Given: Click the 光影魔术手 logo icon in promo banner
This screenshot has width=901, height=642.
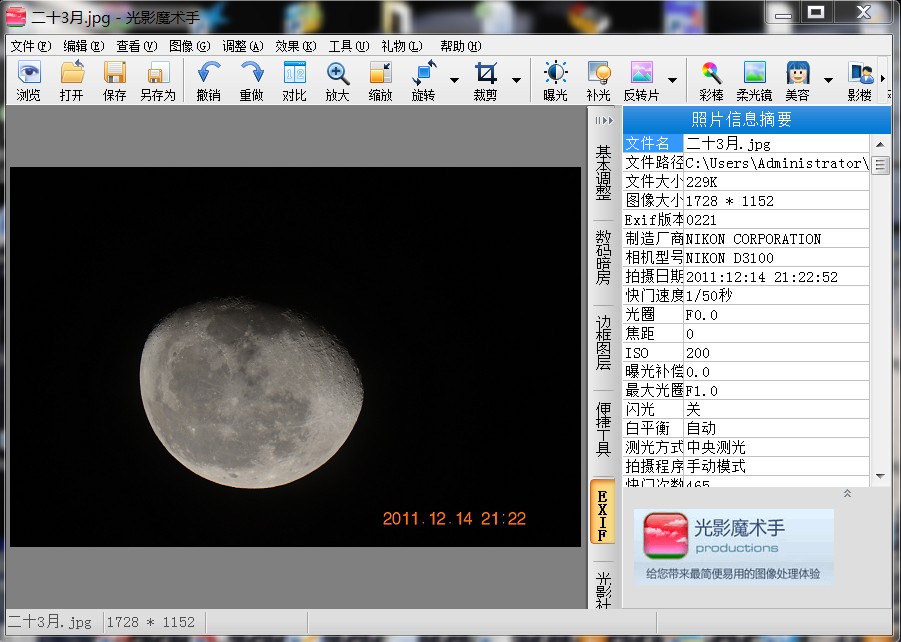Looking at the screenshot, I should click(x=665, y=536).
